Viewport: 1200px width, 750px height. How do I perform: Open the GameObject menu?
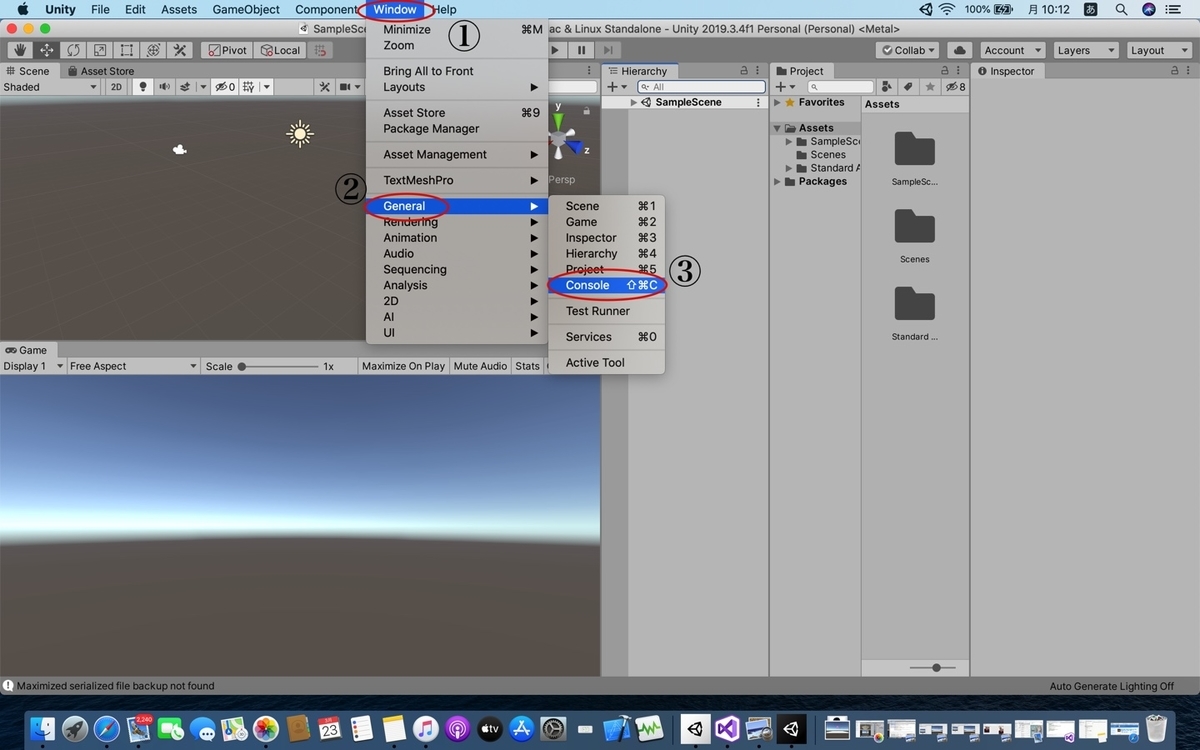[246, 9]
